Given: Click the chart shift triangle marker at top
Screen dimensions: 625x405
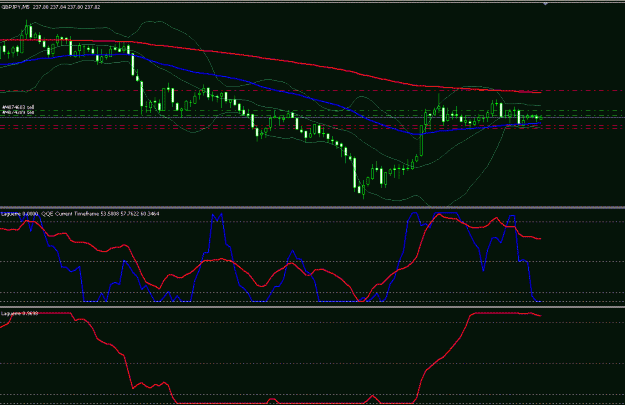Looking at the screenshot, I should point(545,4).
